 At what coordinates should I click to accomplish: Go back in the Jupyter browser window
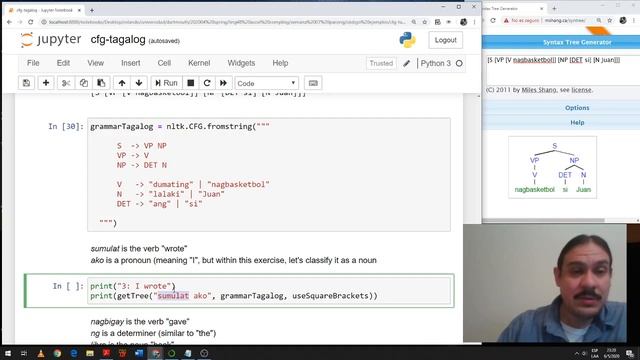(9, 22)
